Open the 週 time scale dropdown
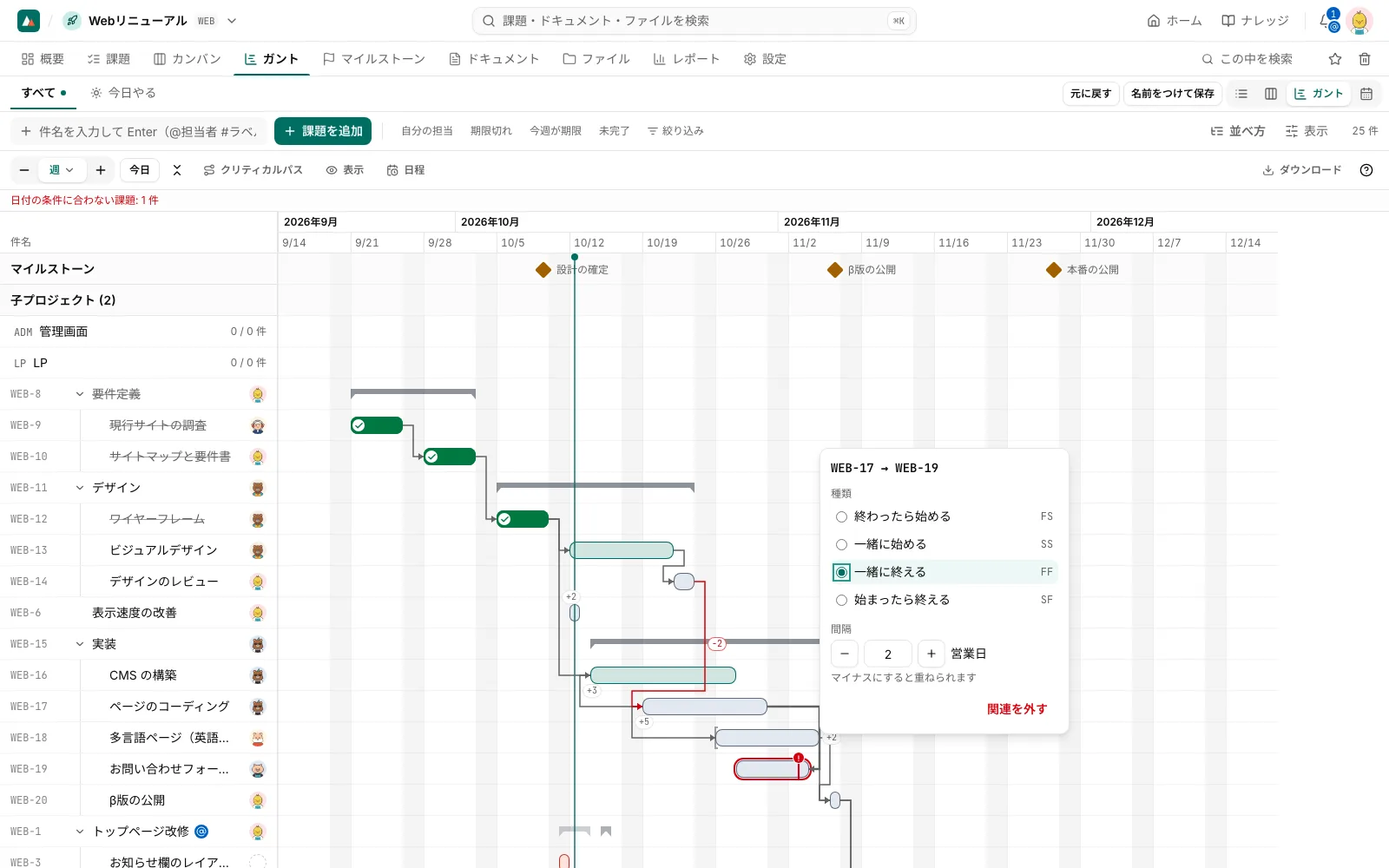This screenshot has width=1389, height=868. coord(62,170)
